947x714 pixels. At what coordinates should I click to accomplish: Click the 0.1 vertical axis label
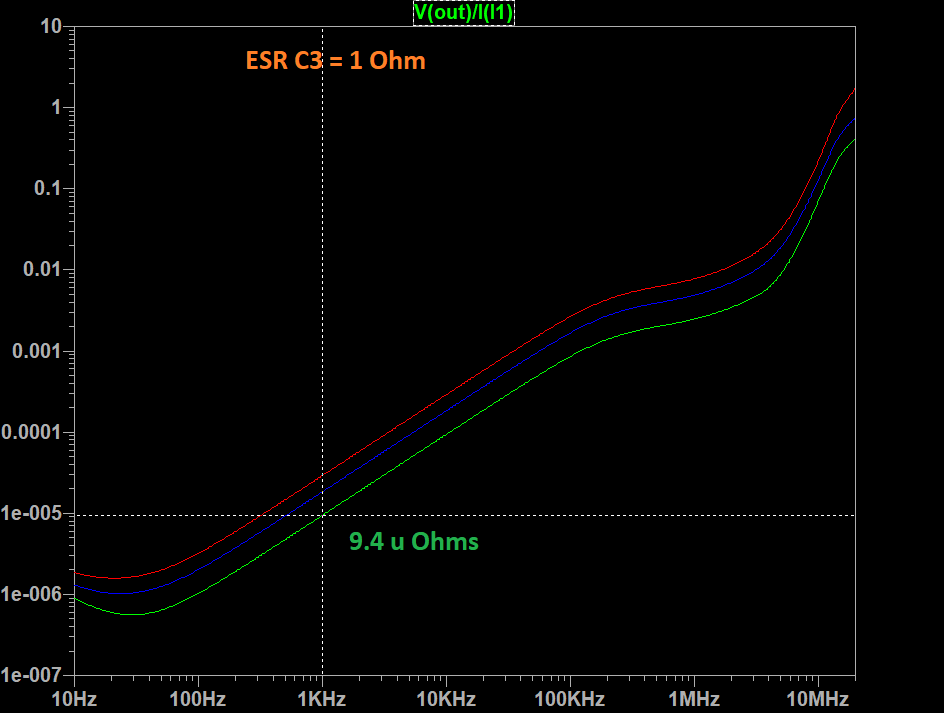click(48, 188)
